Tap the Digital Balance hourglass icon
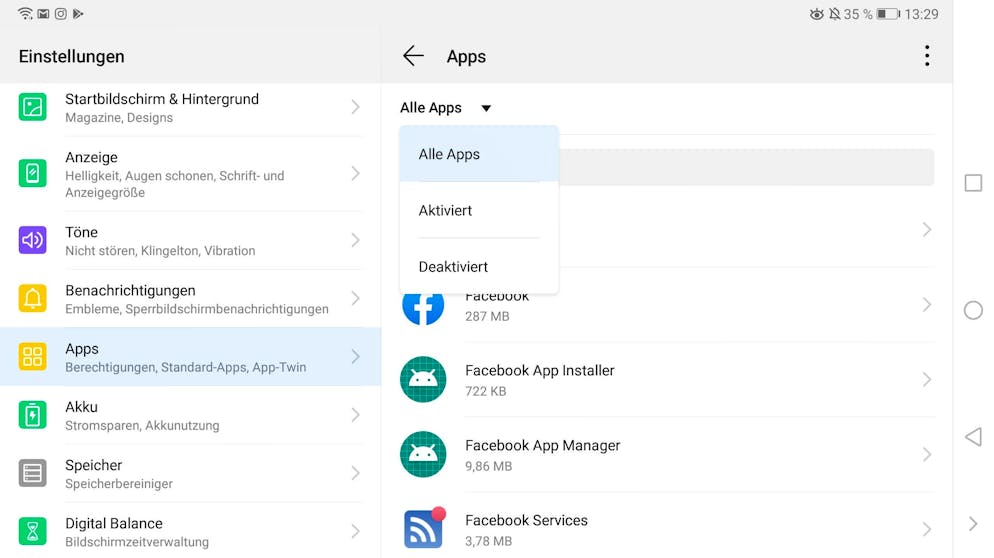This screenshot has width=994, height=558. (32, 531)
